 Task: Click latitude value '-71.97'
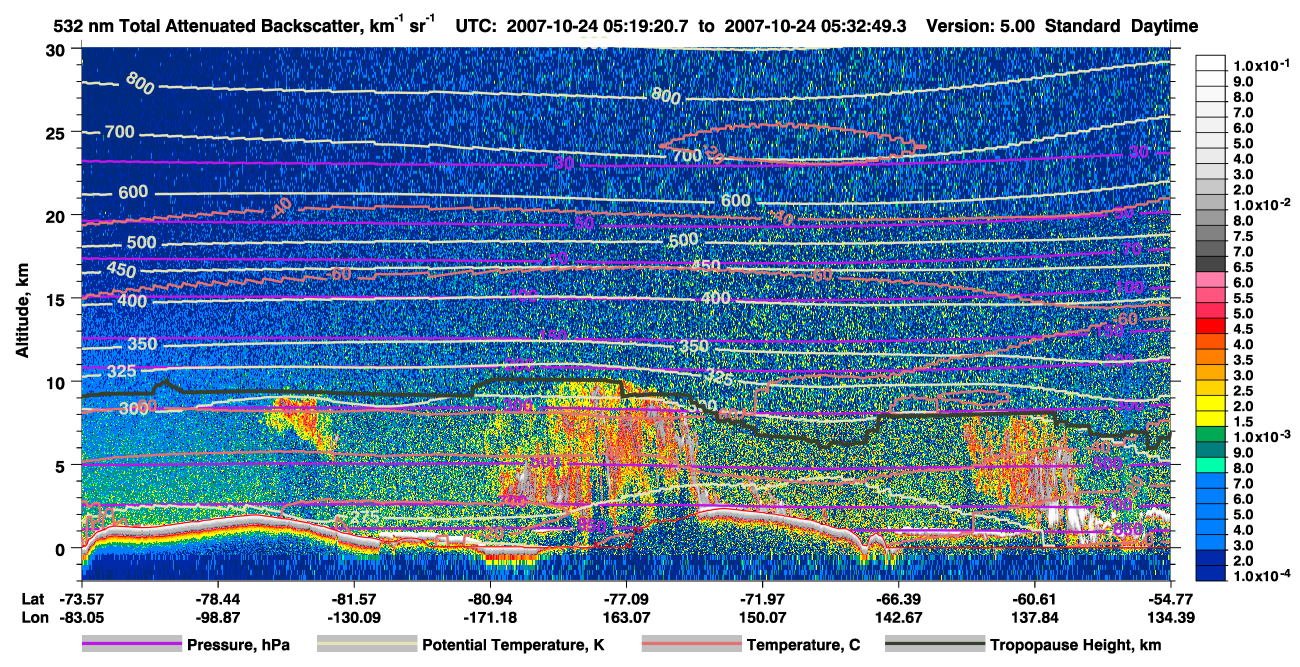tap(762, 599)
